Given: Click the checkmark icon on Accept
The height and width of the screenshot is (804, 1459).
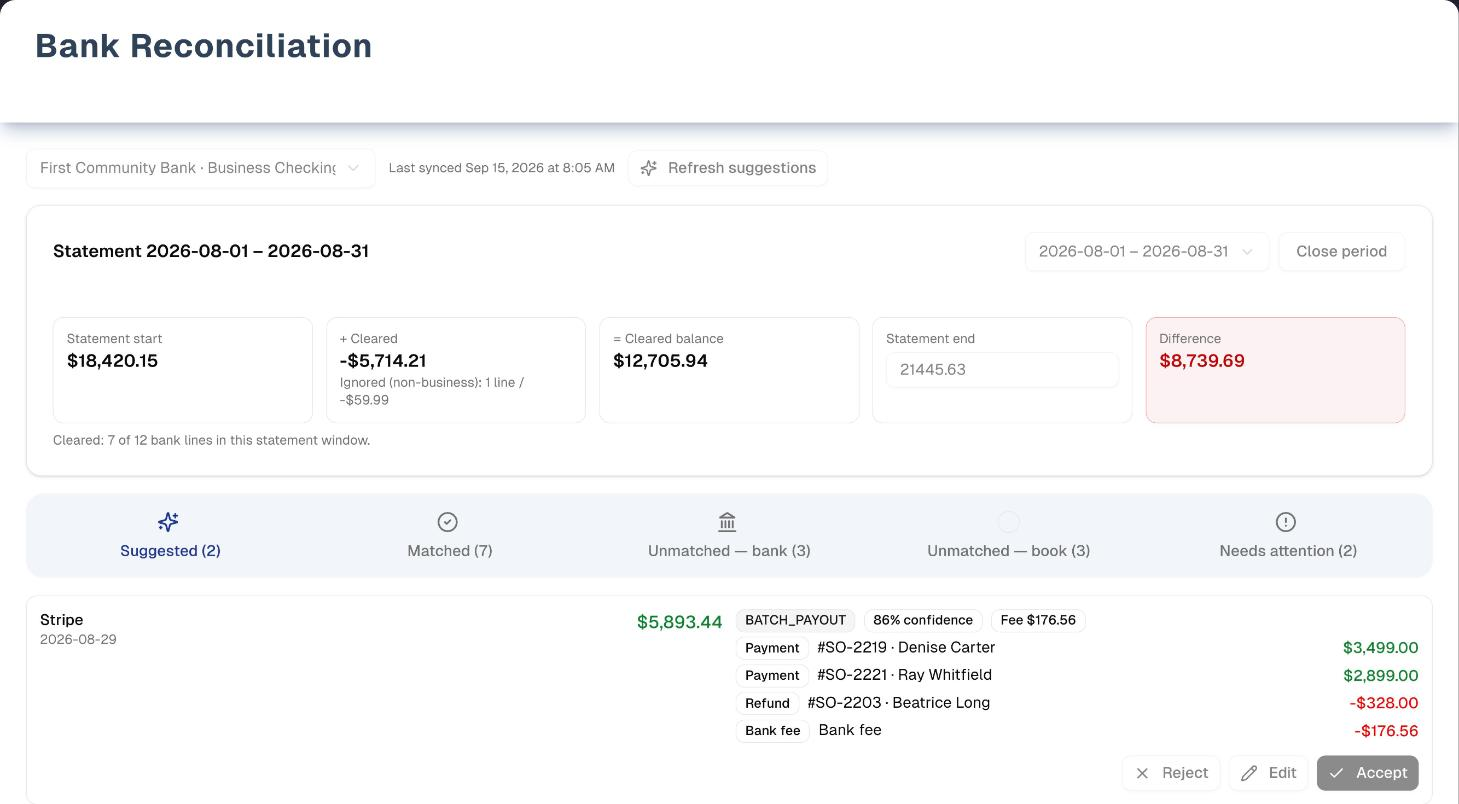Looking at the screenshot, I should (x=1337, y=773).
